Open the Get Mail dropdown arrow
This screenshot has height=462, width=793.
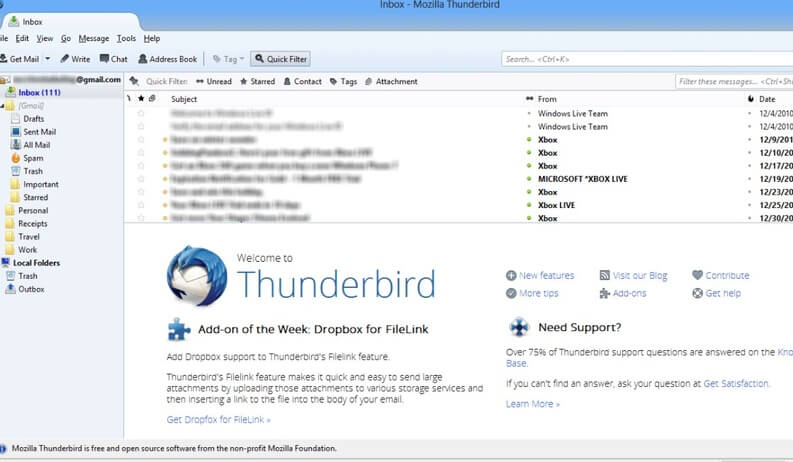pyautogui.click(x=48, y=59)
